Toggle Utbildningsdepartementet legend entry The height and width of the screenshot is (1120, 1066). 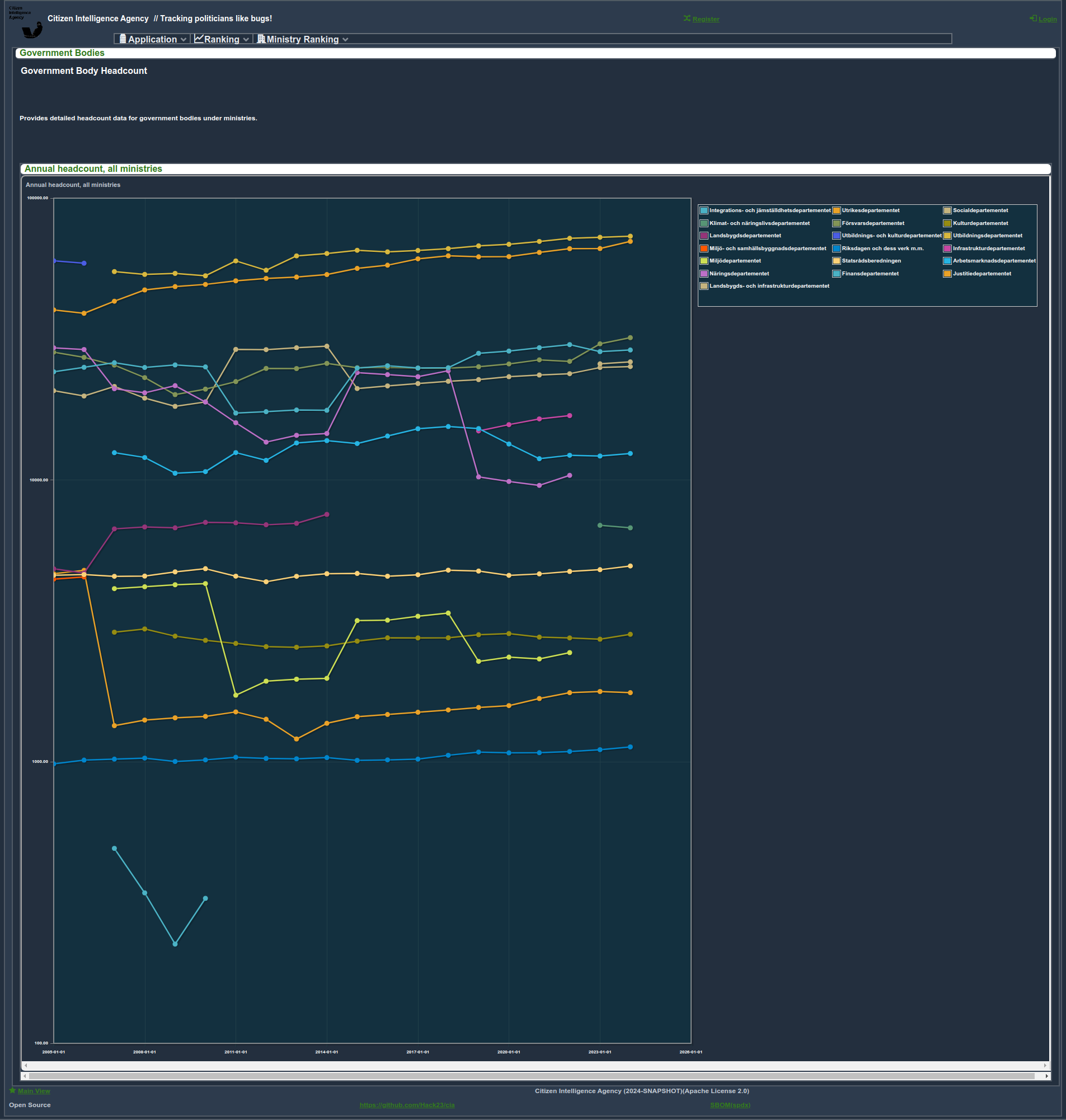pyautogui.click(x=983, y=236)
